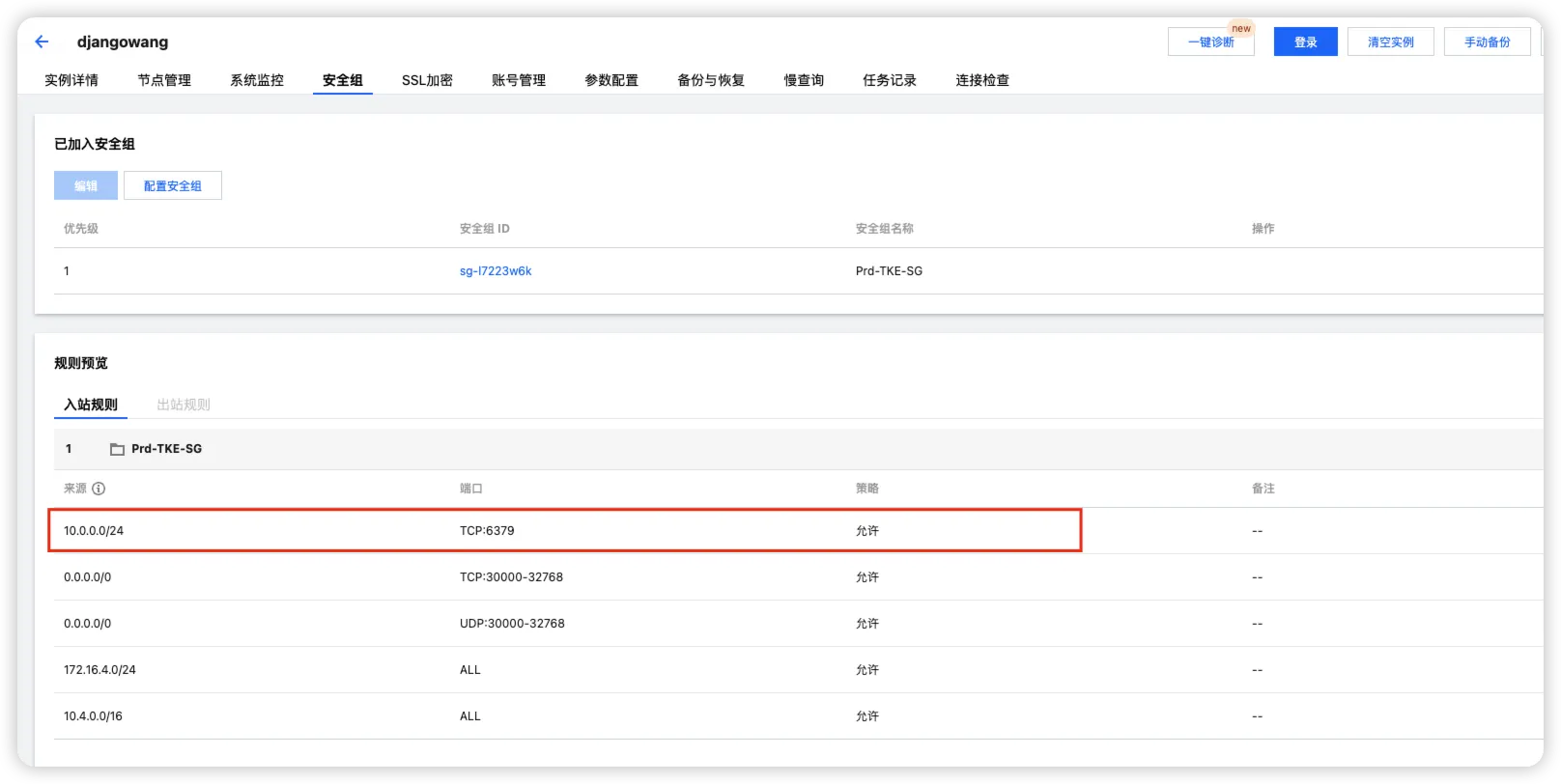
Task: Click the 安全组 ID column header
Action: (484, 229)
